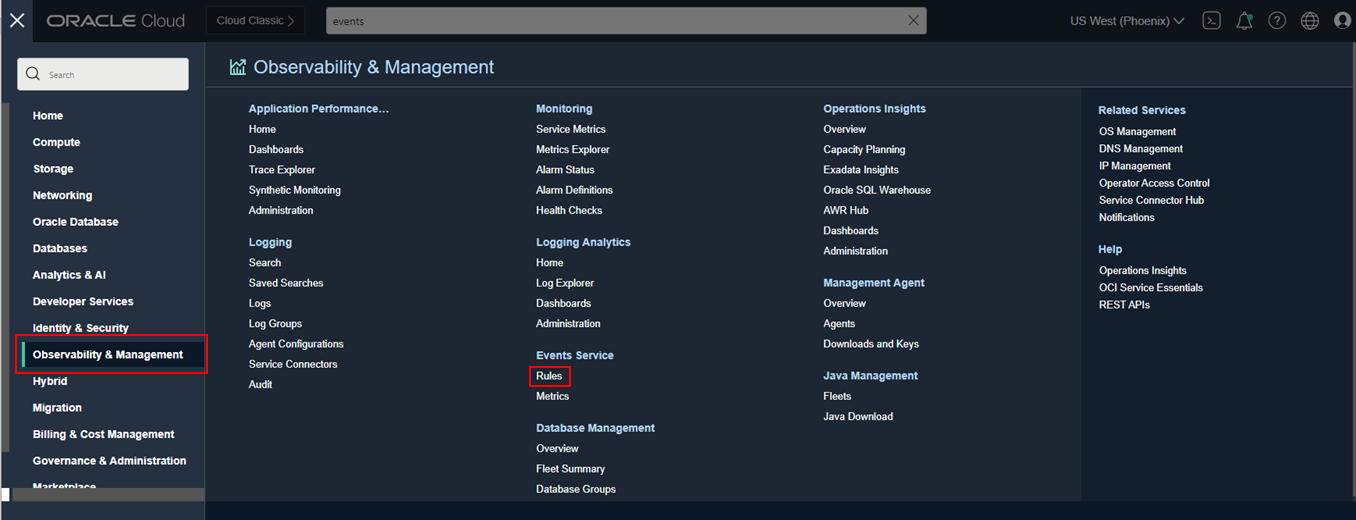Open Log Explorer under Logging Analytics
Screen dimensions: 1356x520
click(565, 283)
